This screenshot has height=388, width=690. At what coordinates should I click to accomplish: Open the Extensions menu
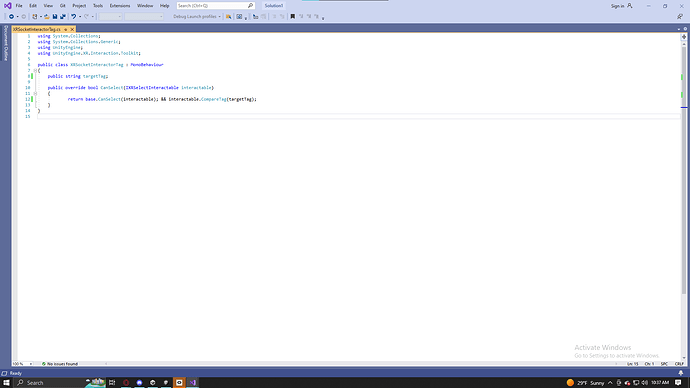pyautogui.click(x=120, y=6)
